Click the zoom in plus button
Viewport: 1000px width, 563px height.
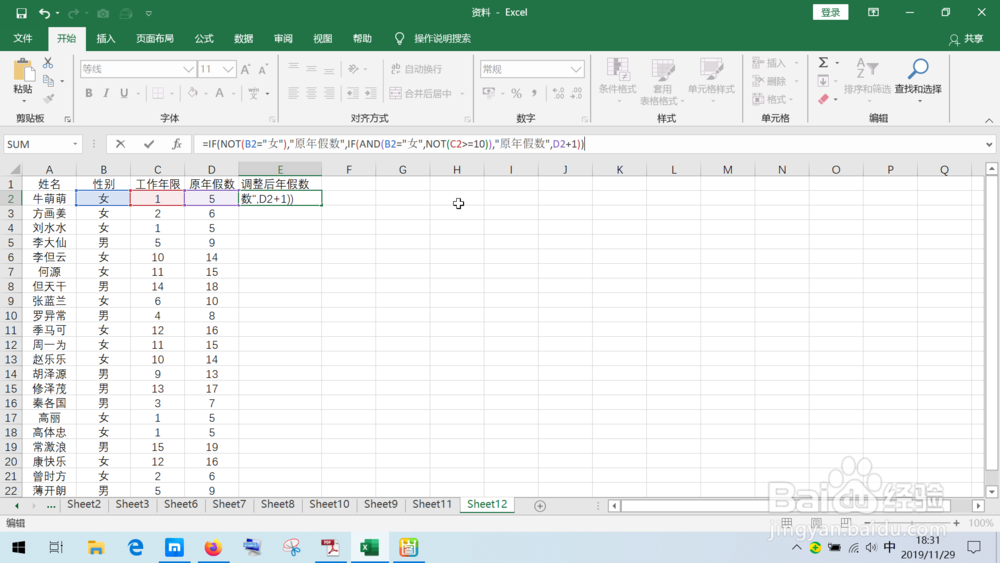(x=956, y=523)
